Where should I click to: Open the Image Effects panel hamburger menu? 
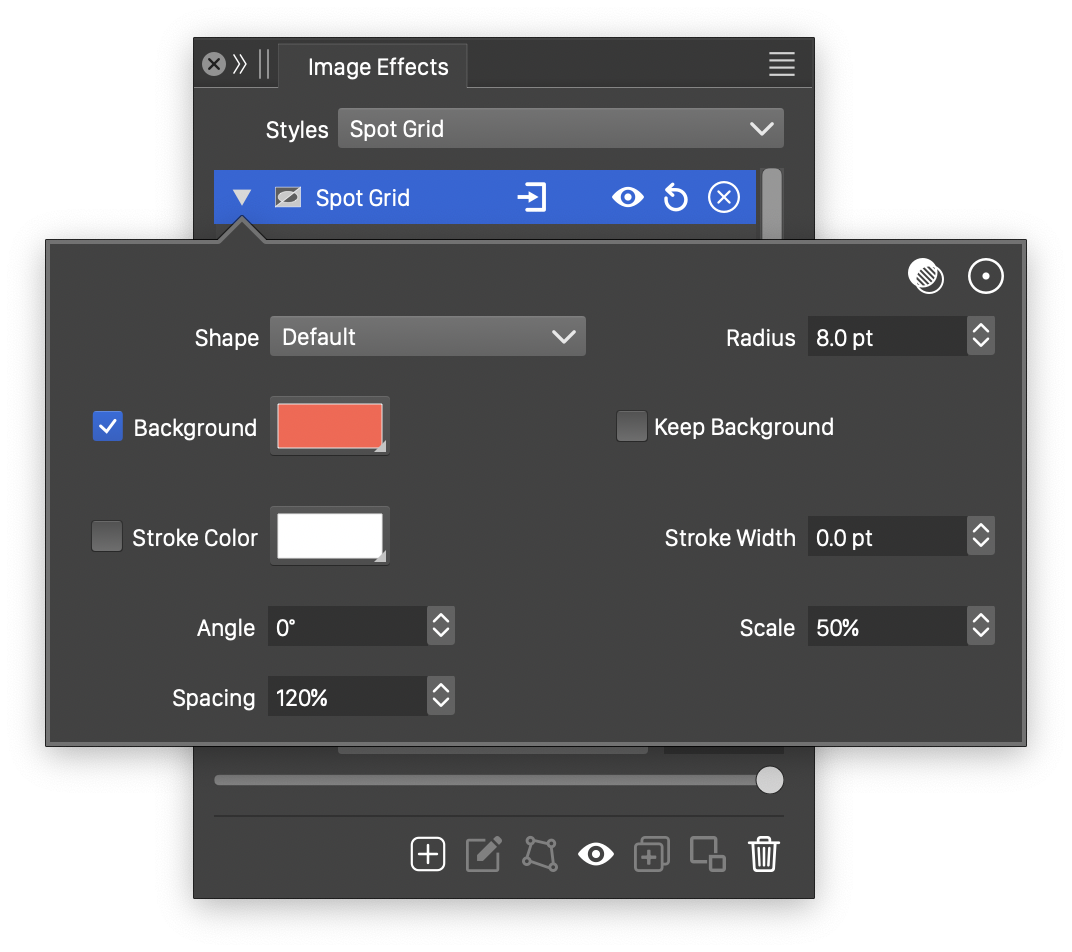pos(782,65)
